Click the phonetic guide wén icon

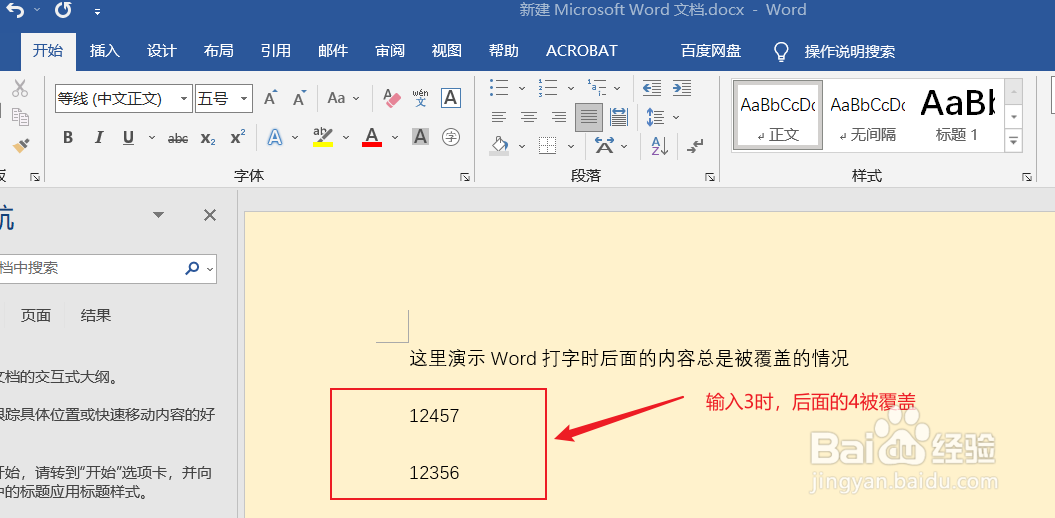coord(421,98)
